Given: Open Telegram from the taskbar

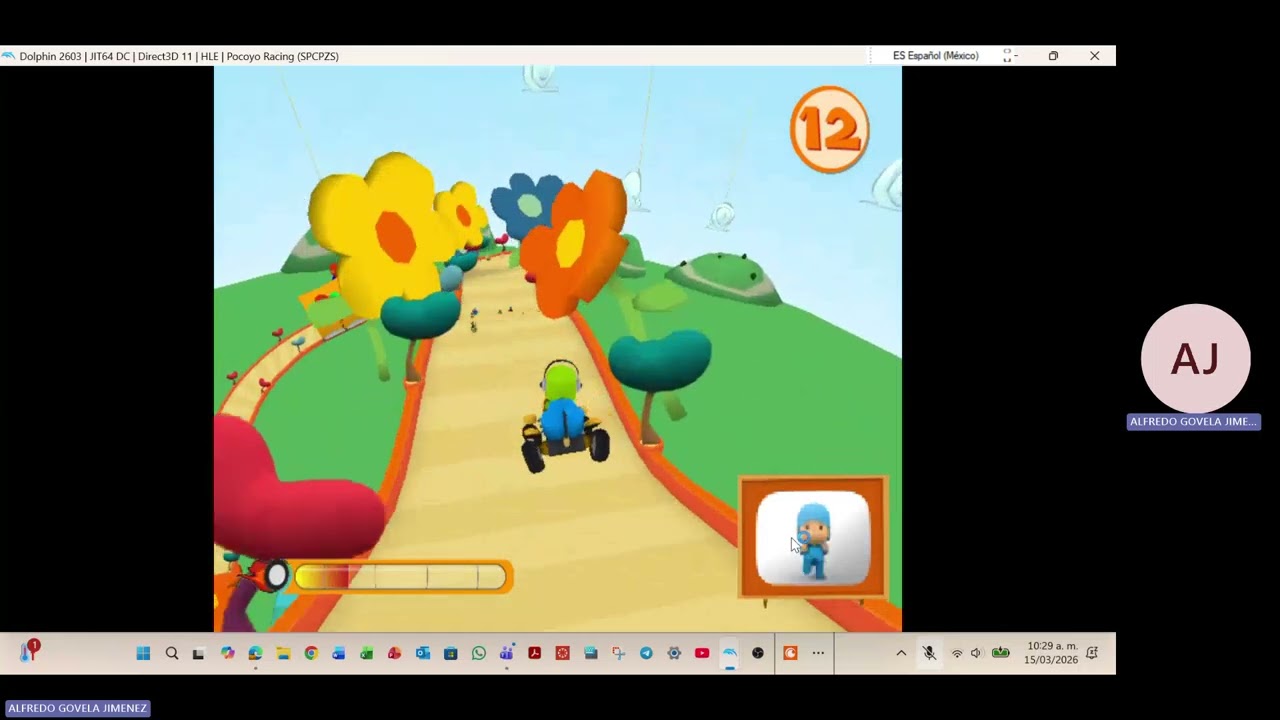Looking at the screenshot, I should (646, 653).
